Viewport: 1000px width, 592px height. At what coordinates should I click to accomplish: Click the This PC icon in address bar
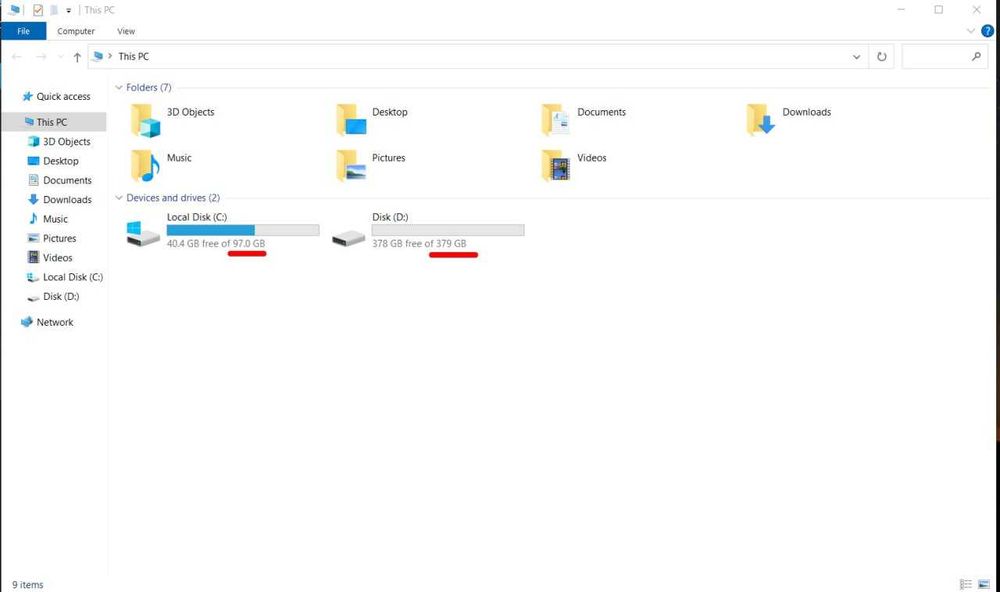98,56
